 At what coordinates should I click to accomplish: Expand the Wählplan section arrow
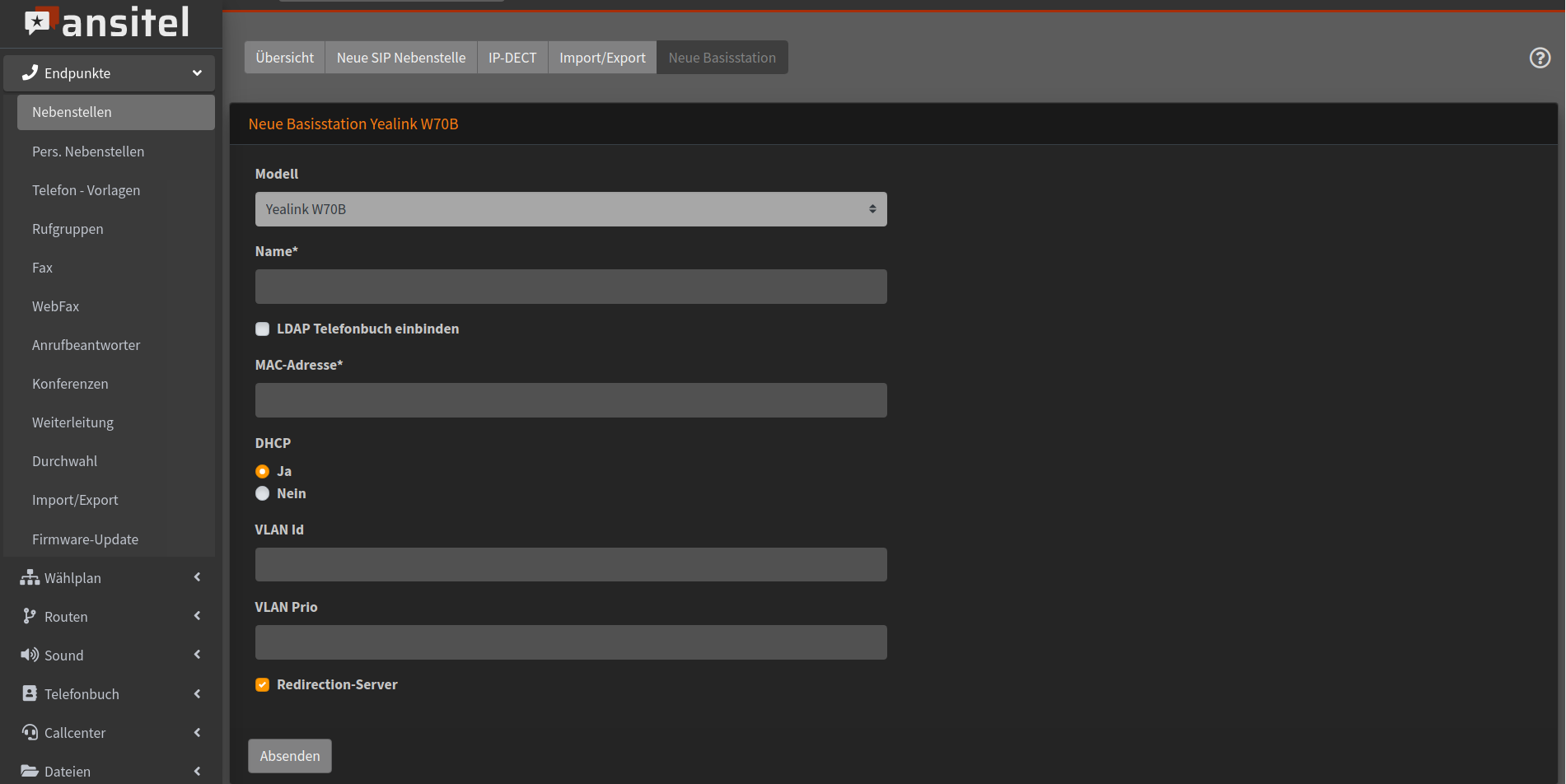coord(197,577)
